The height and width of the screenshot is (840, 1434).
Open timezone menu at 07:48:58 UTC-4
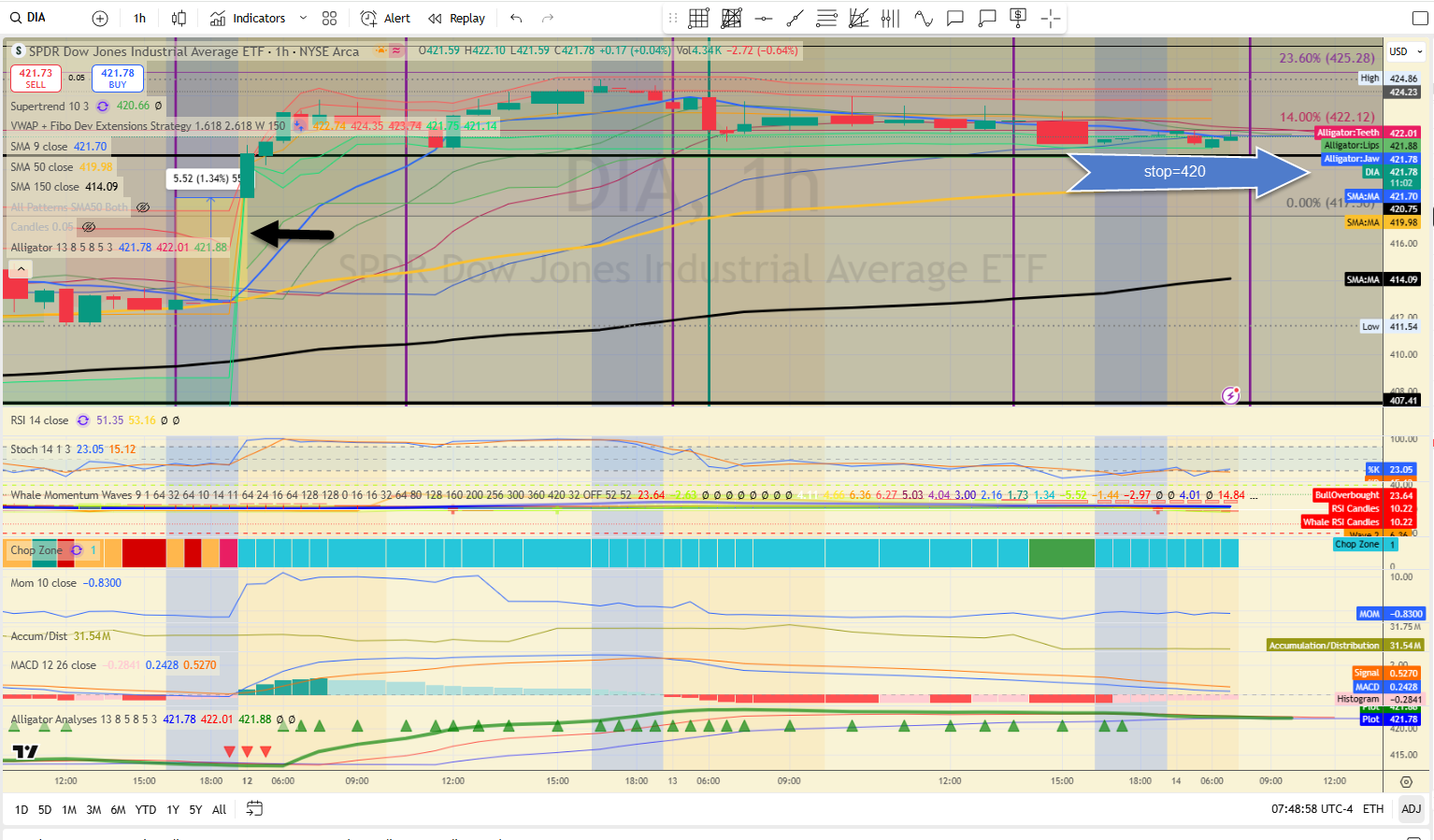point(1312,809)
